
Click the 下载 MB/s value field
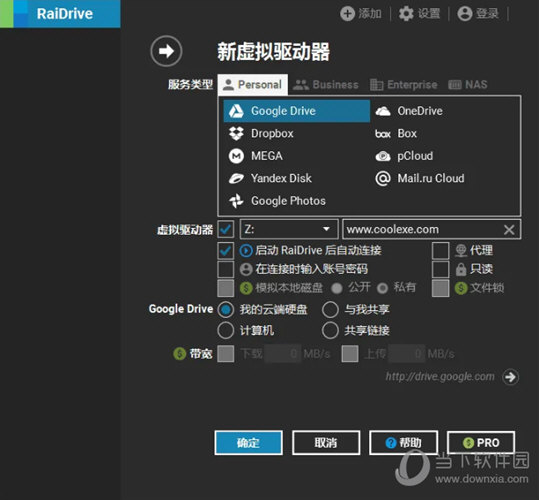[283, 354]
